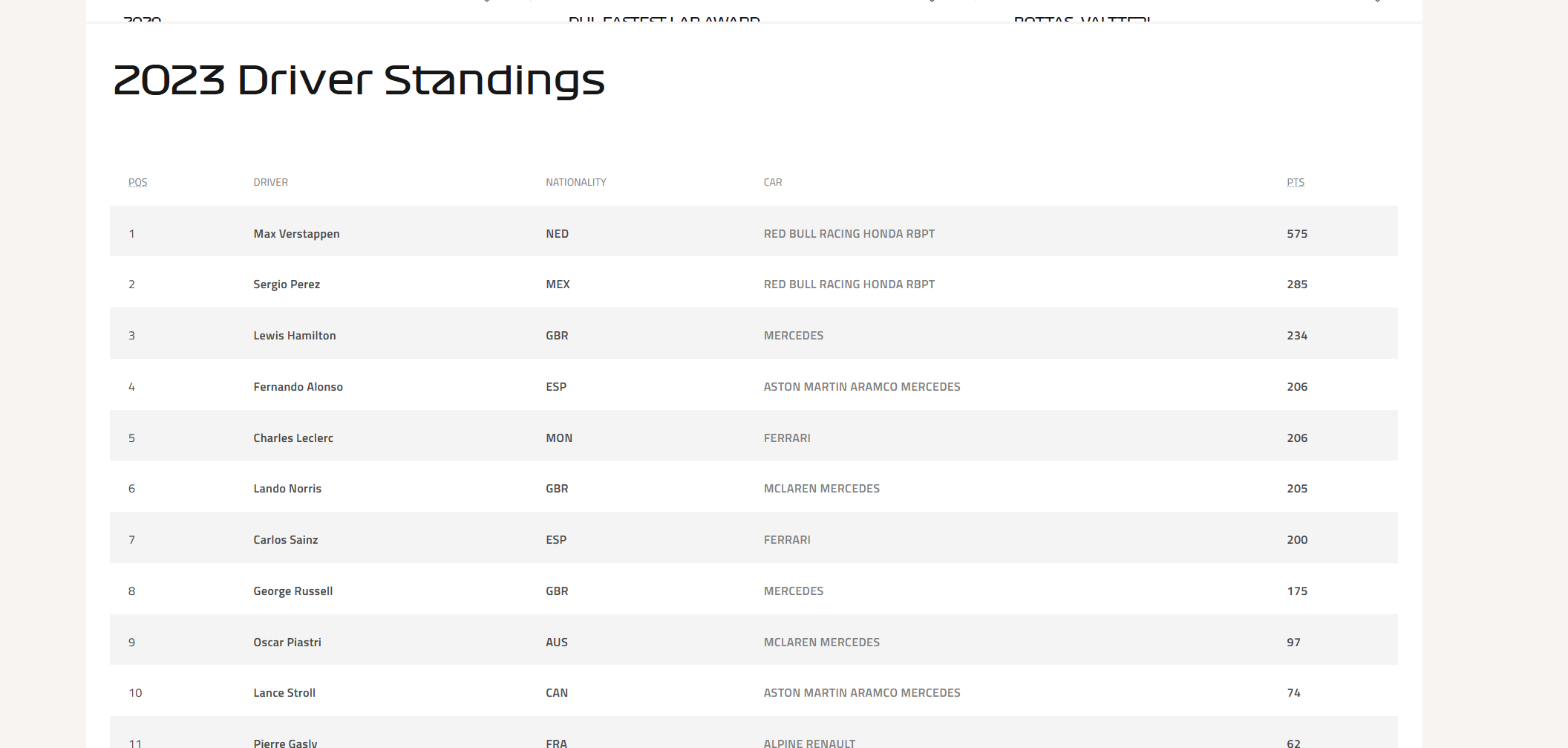Open Ferrari team link in Leclerc row
Image resolution: width=1568 pixels, height=748 pixels.
tap(787, 438)
